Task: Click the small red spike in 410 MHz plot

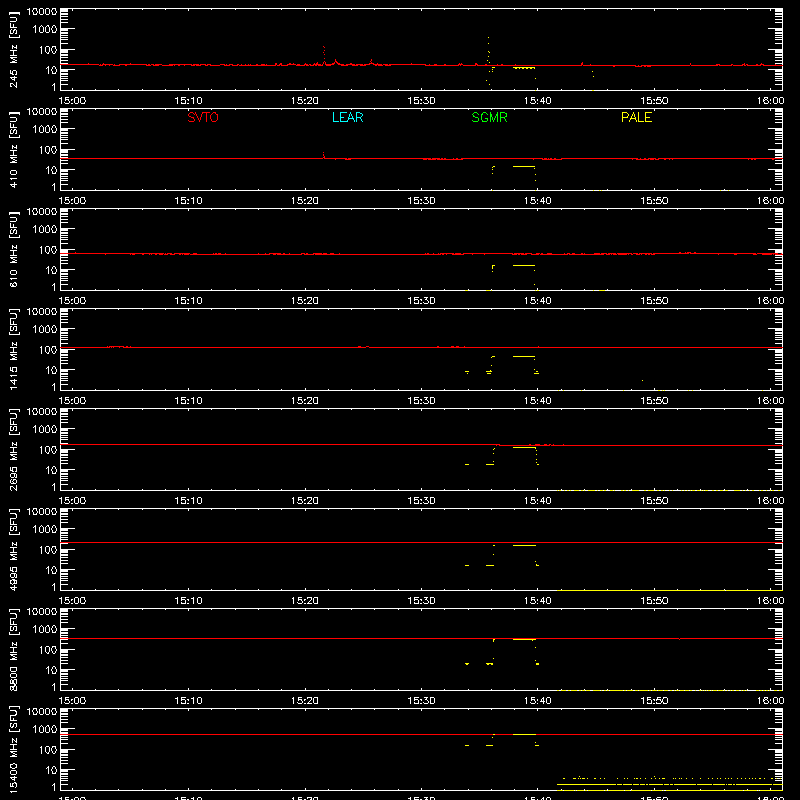Action: [x=323, y=155]
